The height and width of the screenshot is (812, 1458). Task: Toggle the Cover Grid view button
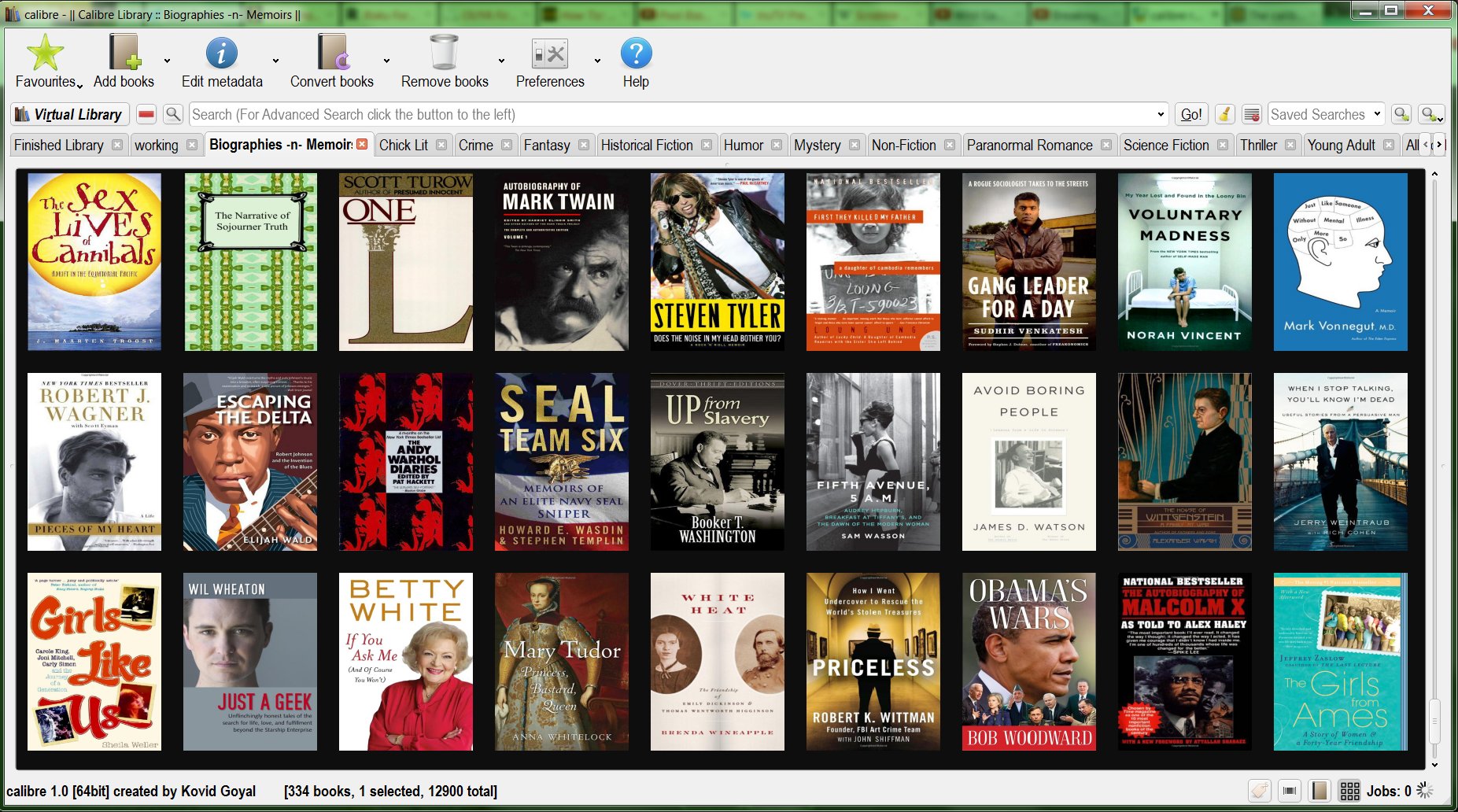click(1349, 791)
